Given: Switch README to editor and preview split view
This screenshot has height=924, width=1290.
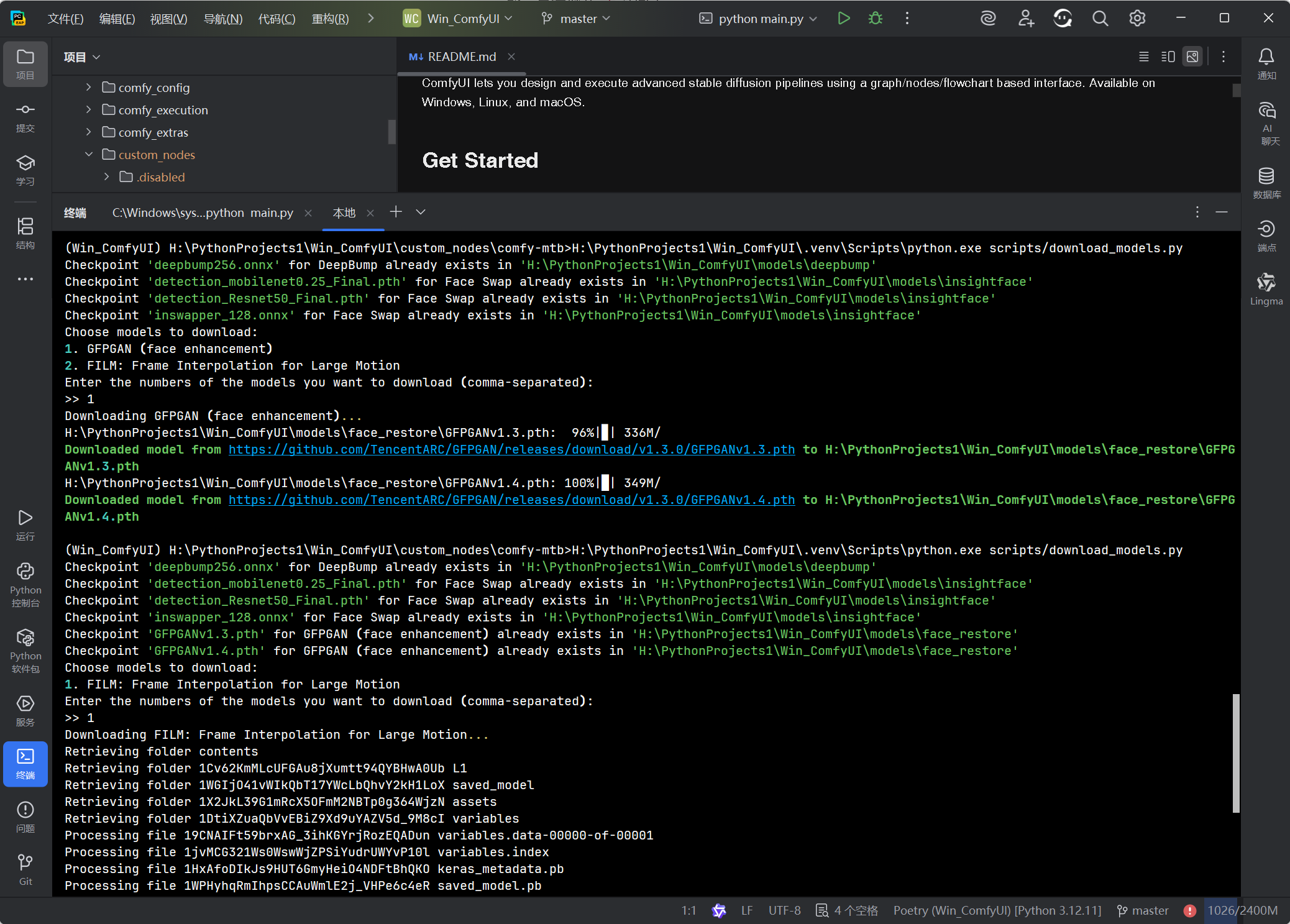Looking at the screenshot, I should [x=1168, y=57].
